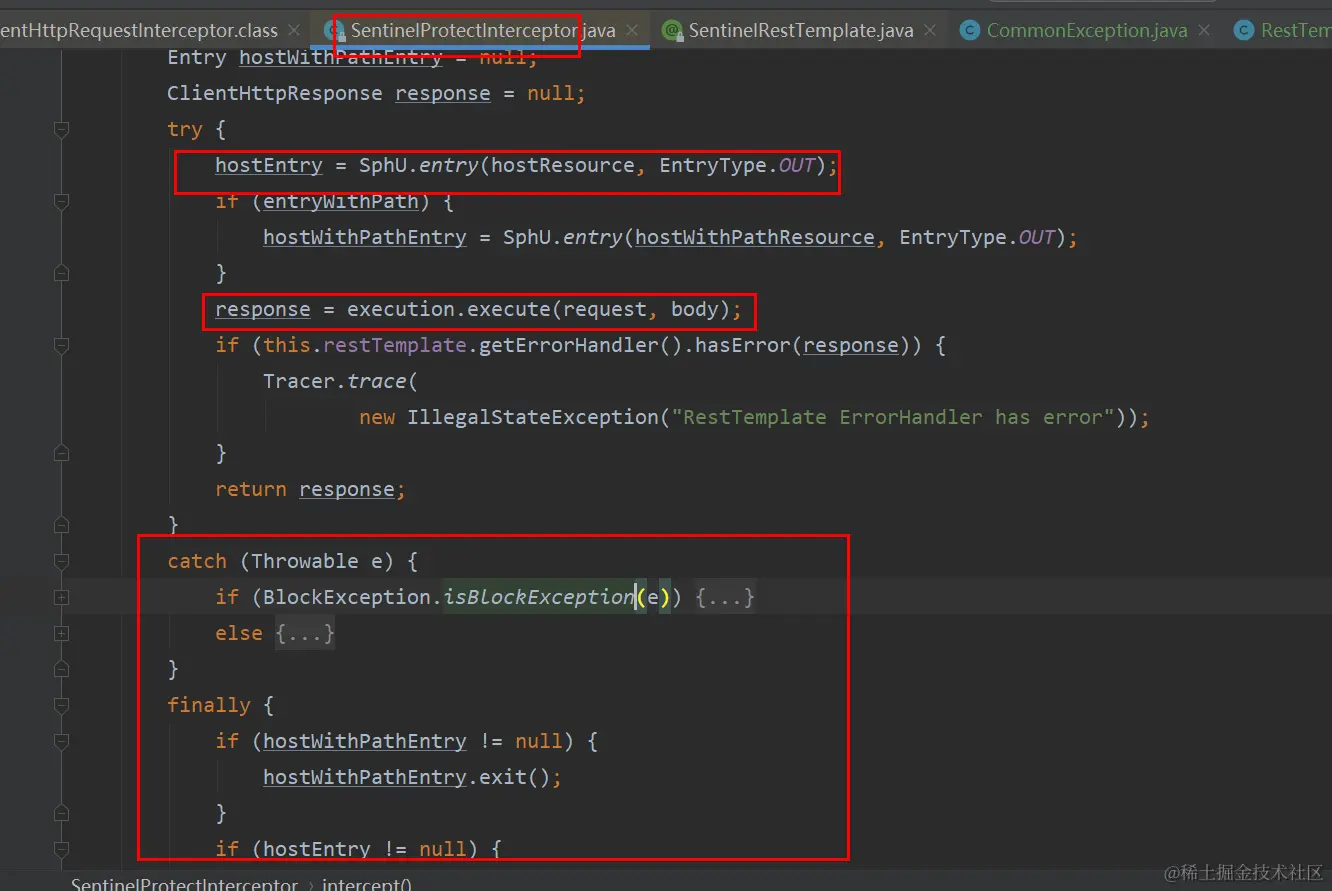Click the exit() call on hostWithPathEntry

(x=515, y=777)
